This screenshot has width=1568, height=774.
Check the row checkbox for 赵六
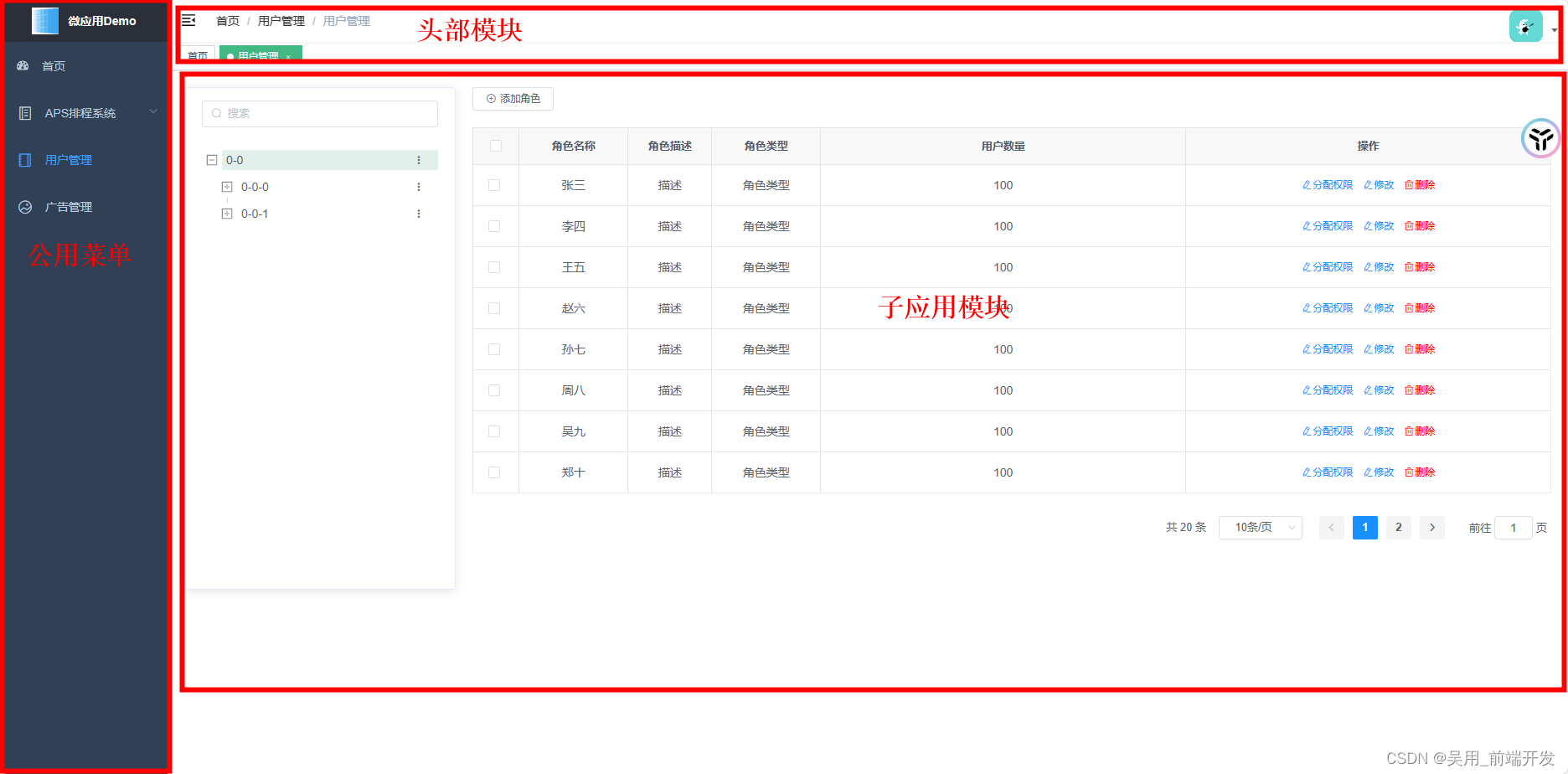pos(494,308)
